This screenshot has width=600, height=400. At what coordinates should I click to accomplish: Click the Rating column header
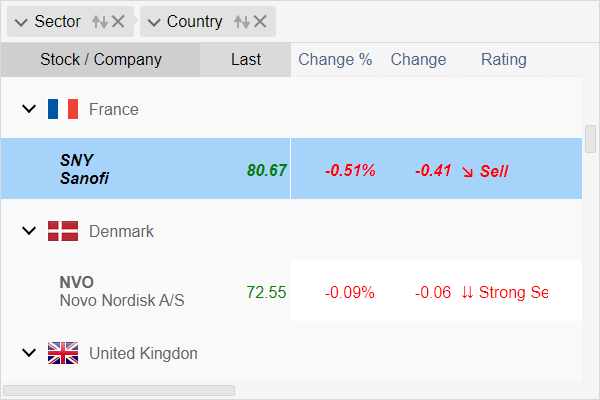click(503, 59)
